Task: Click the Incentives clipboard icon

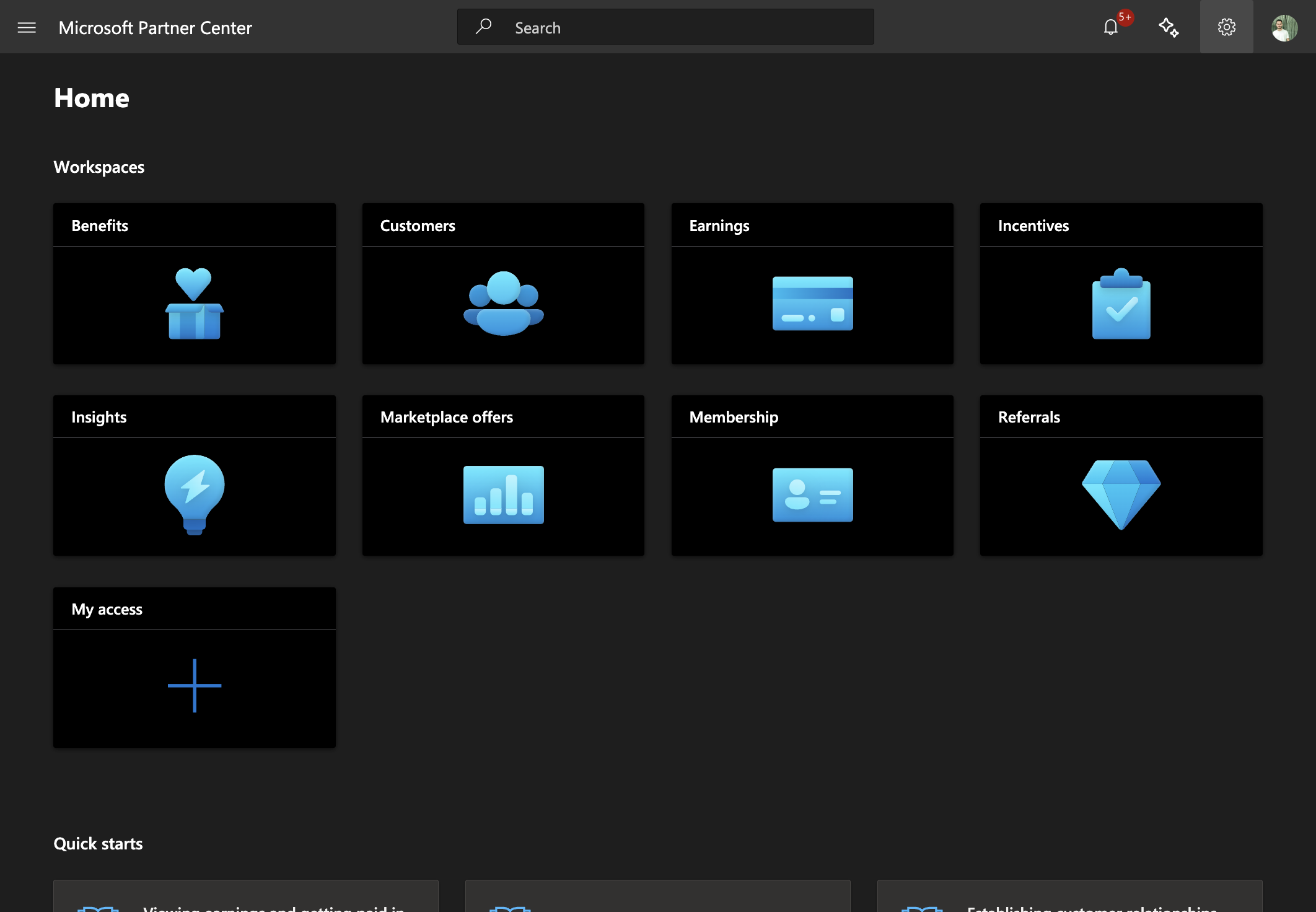Action: (x=1121, y=304)
